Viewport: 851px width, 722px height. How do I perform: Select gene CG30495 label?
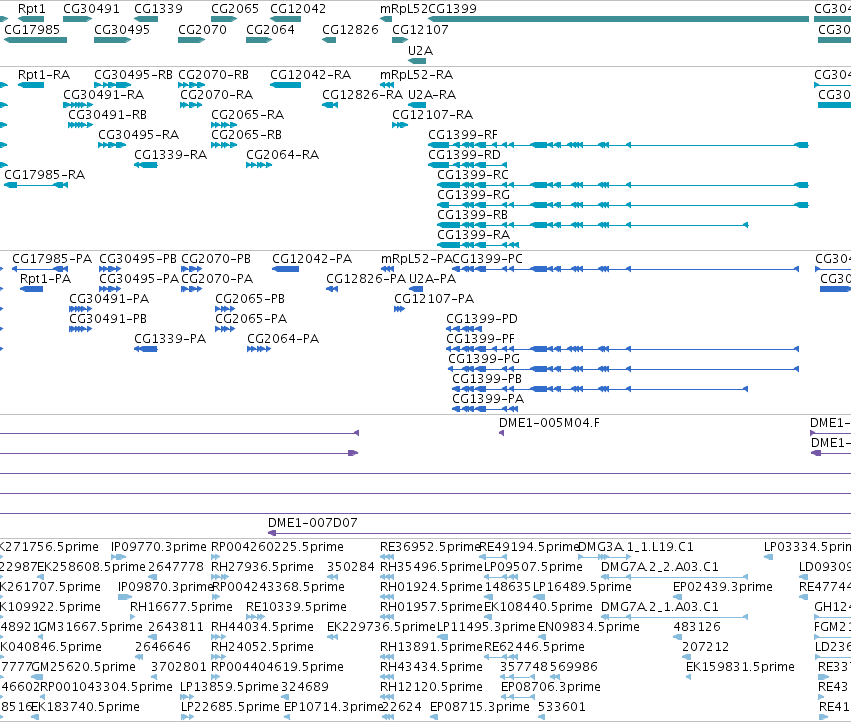pos(122,29)
